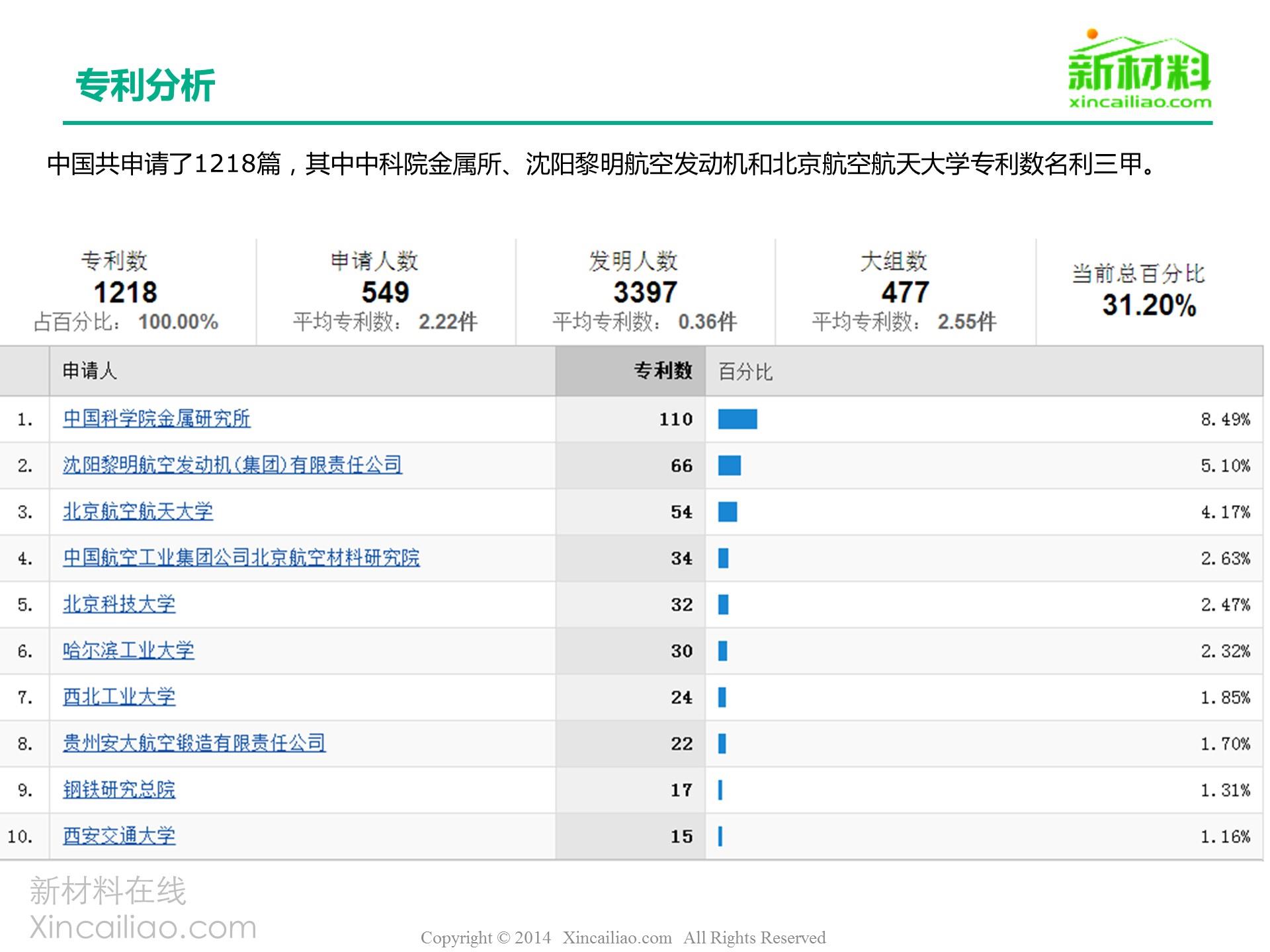Open 中国航空工业集团公司北京航空材料研究院 link
1270x952 pixels.
point(241,558)
